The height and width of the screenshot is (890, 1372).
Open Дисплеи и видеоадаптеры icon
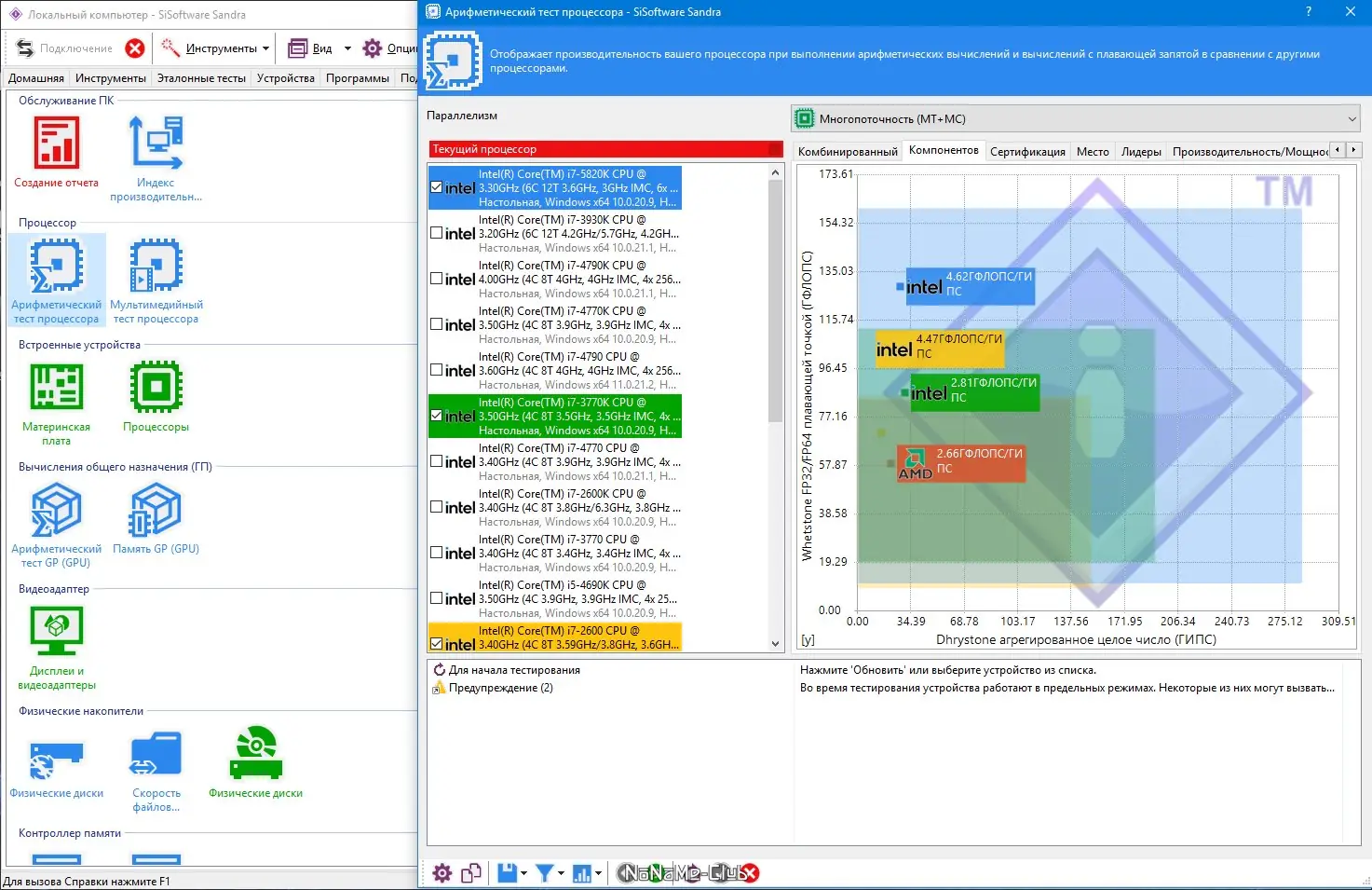pos(57,632)
